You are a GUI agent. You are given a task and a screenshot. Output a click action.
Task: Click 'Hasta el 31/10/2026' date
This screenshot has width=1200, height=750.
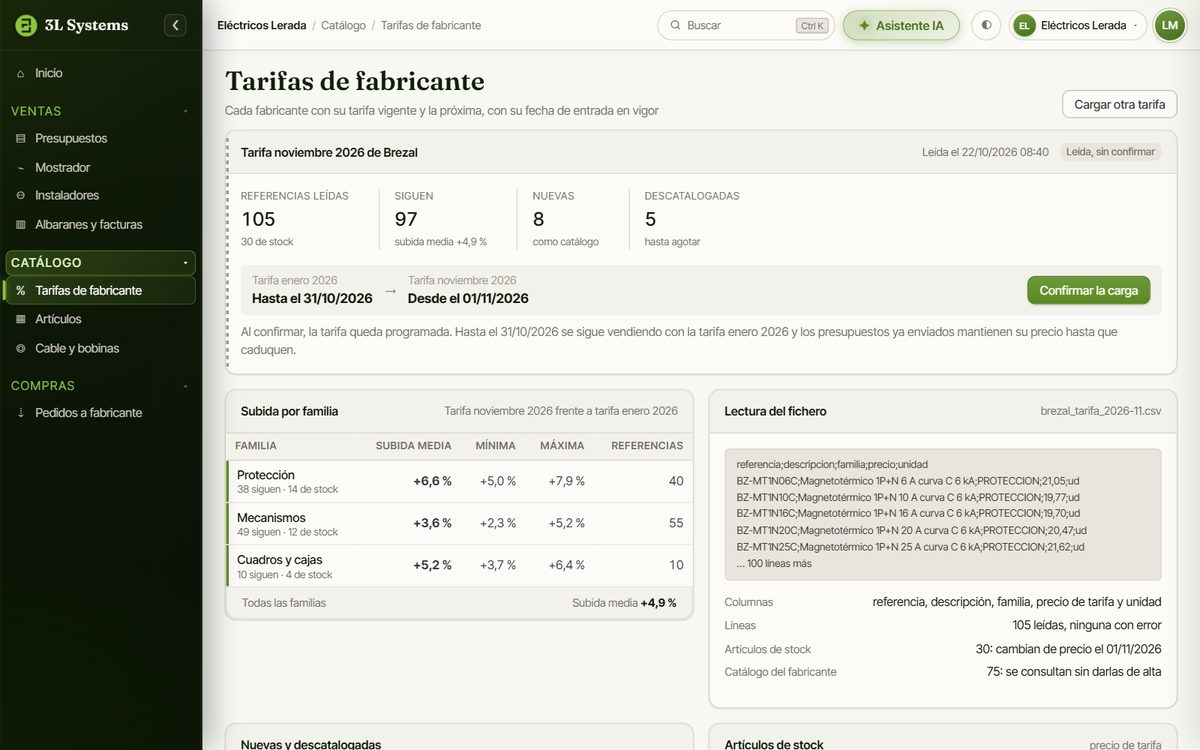(x=312, y=298)
